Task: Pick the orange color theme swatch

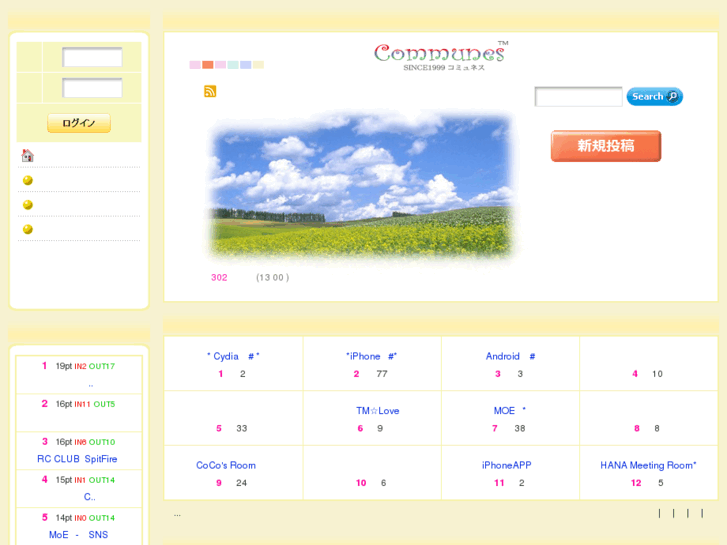Action: coord(208,64)
